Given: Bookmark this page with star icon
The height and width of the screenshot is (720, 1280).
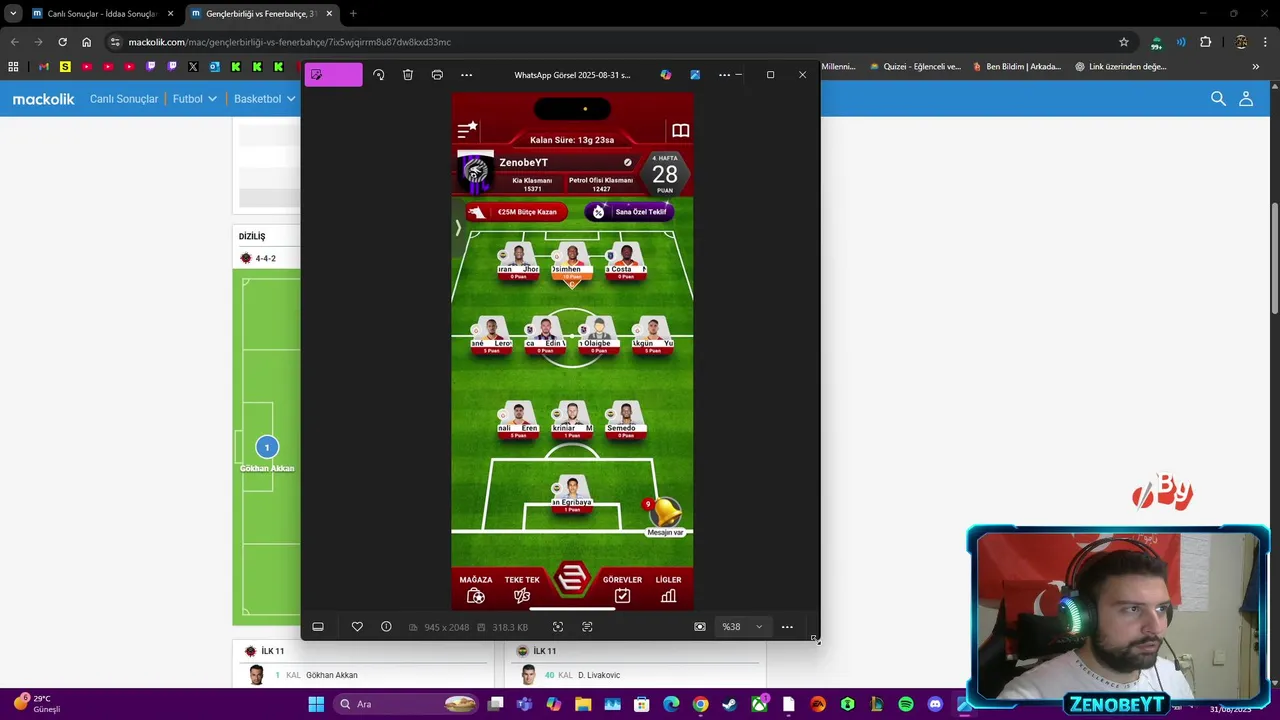Looking at the screenshot, I should [1124, 42].
